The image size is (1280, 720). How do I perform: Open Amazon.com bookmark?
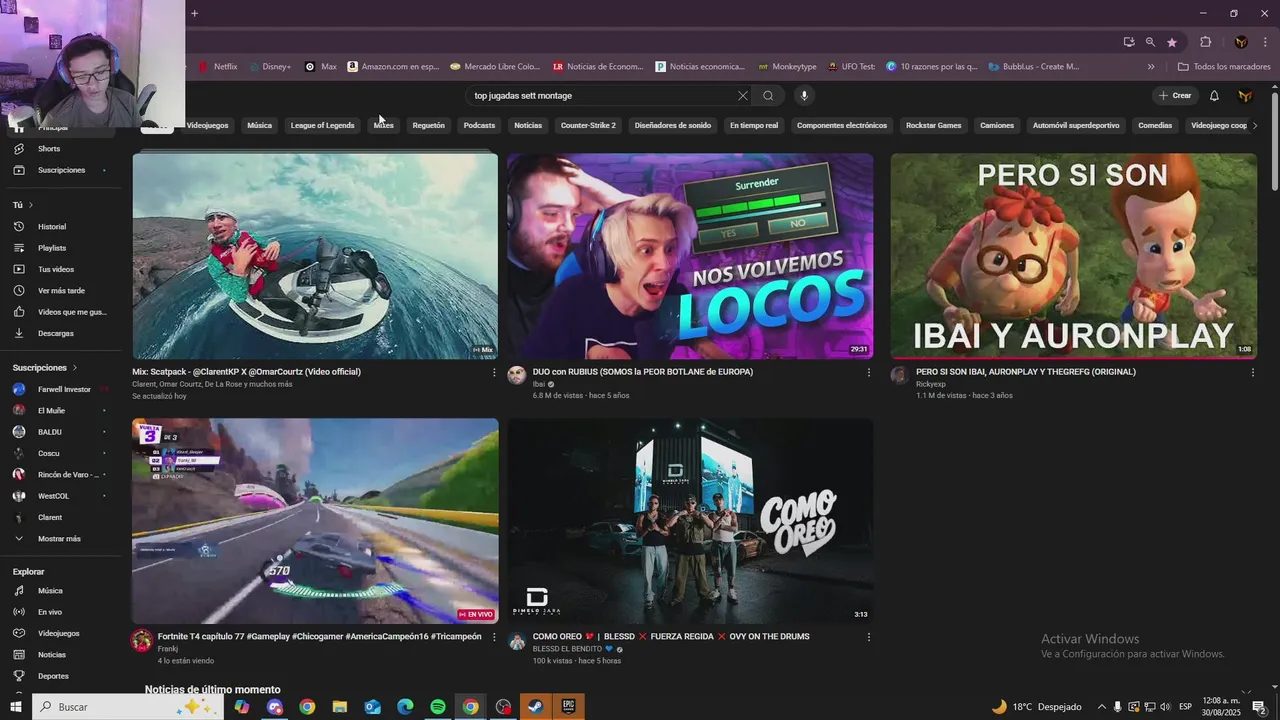[x=393, y=67]
